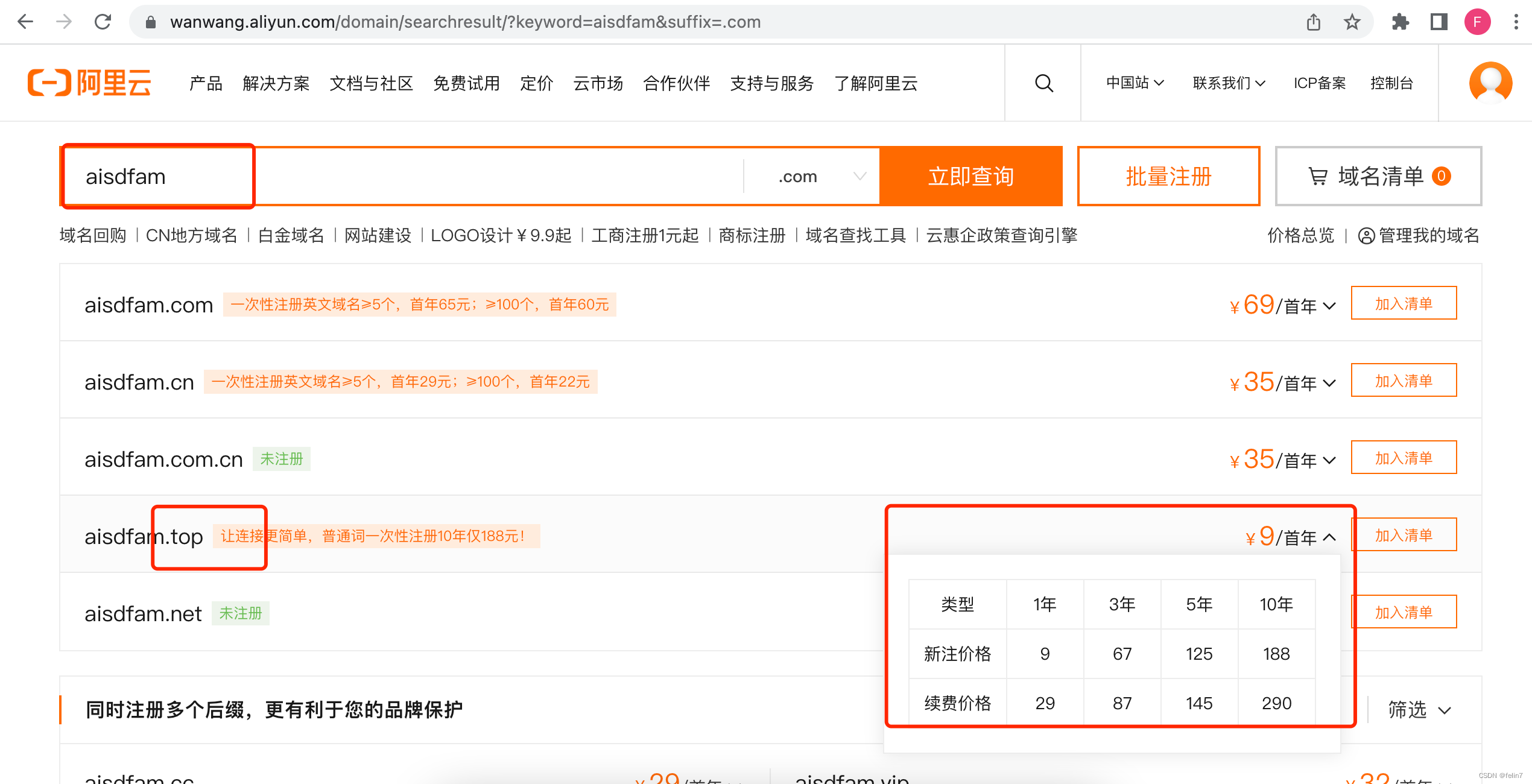
Task: Open the 解决方案 menu
Action: 276,83
